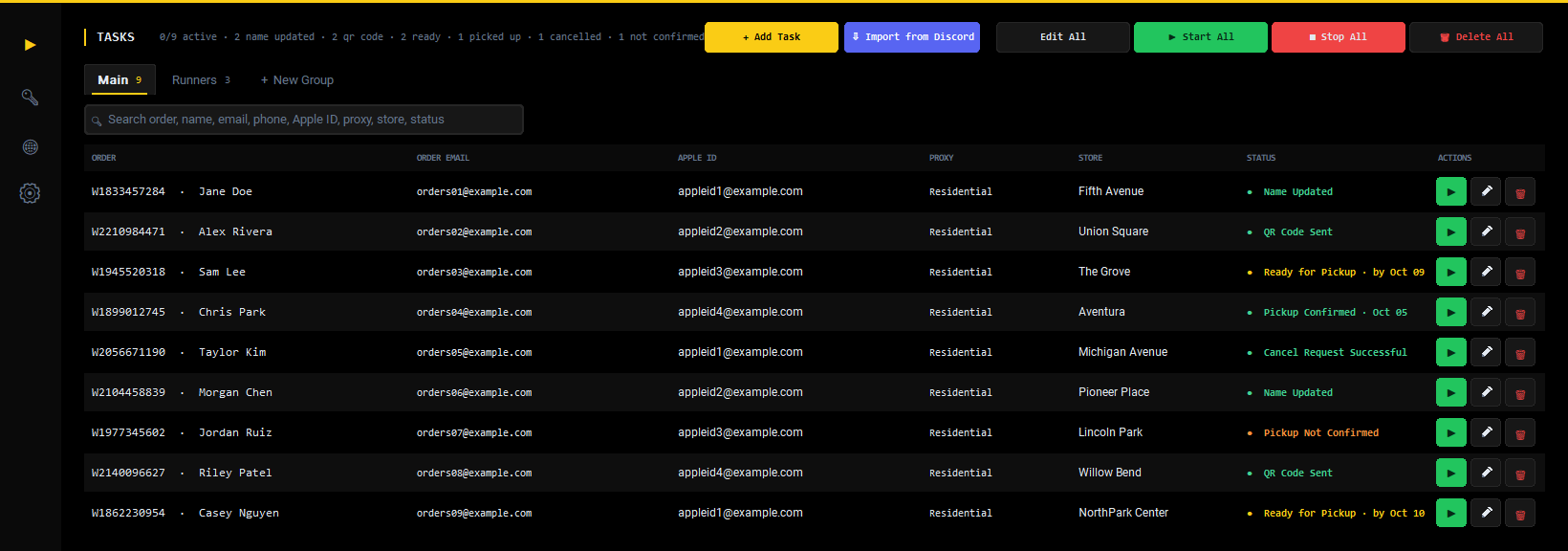Start the task for Jane Doe

[1450, 191]
